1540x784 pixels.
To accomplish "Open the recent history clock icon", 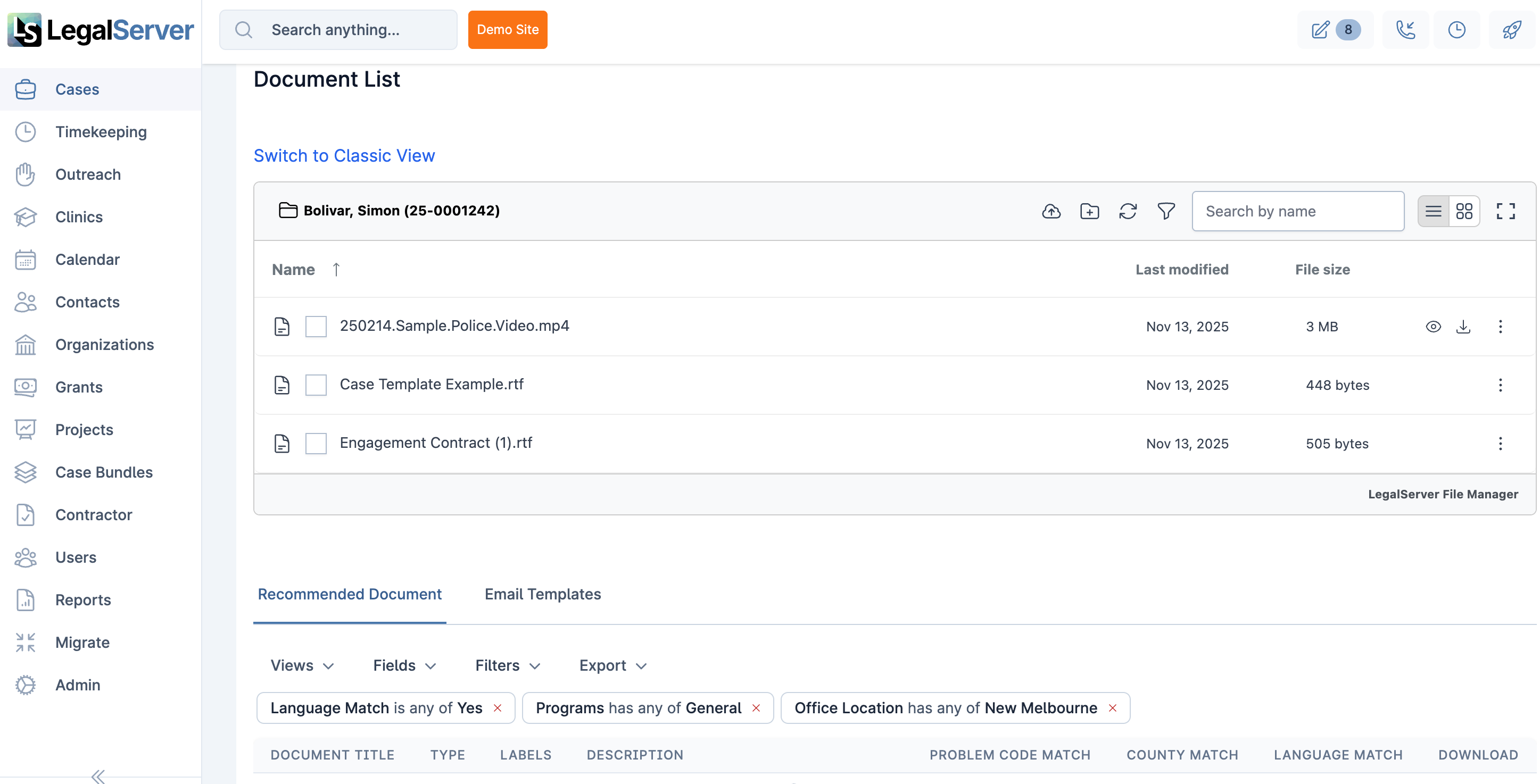I will click(x=1457, y=29).
